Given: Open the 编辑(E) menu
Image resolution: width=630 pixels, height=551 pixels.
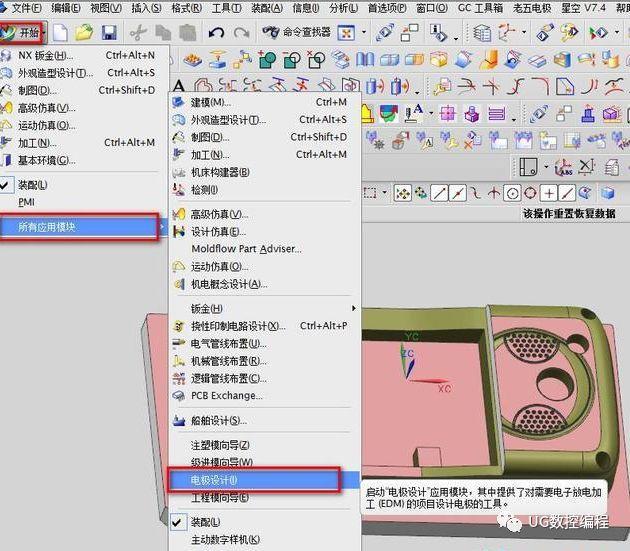Looking at the screenshot, I should pos(65,8).
